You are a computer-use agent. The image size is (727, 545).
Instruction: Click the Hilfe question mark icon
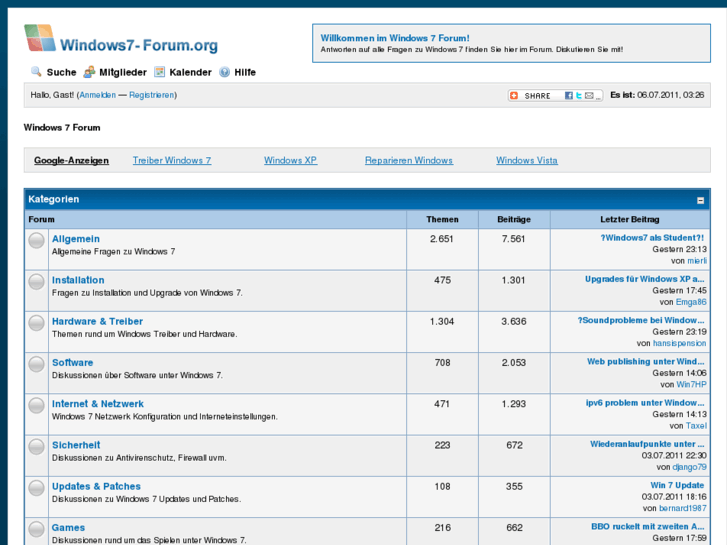[224, 72]
